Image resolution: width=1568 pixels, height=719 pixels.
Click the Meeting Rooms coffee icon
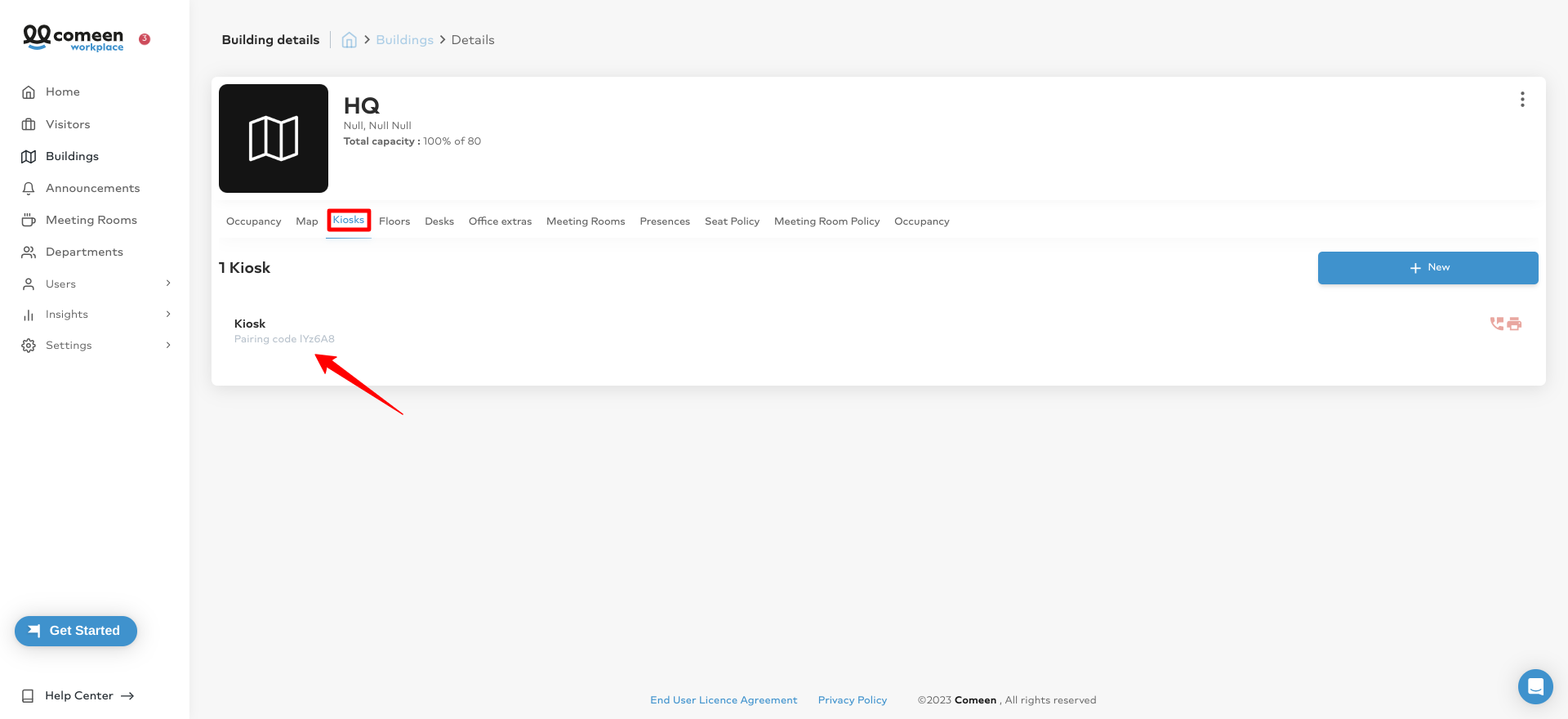click(x=29, y=220)
